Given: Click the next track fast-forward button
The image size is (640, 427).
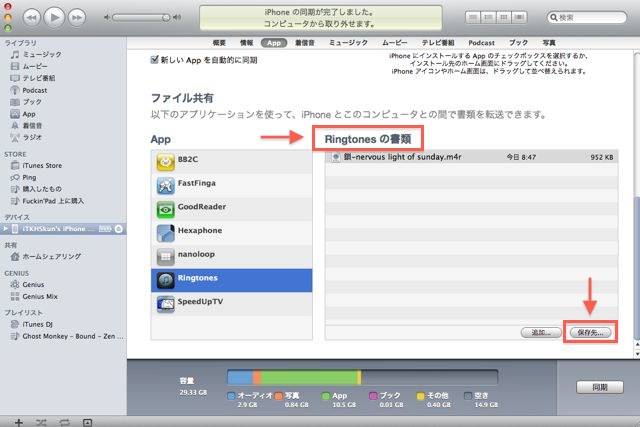Looking at the screenshot, I should pos(77,18).
